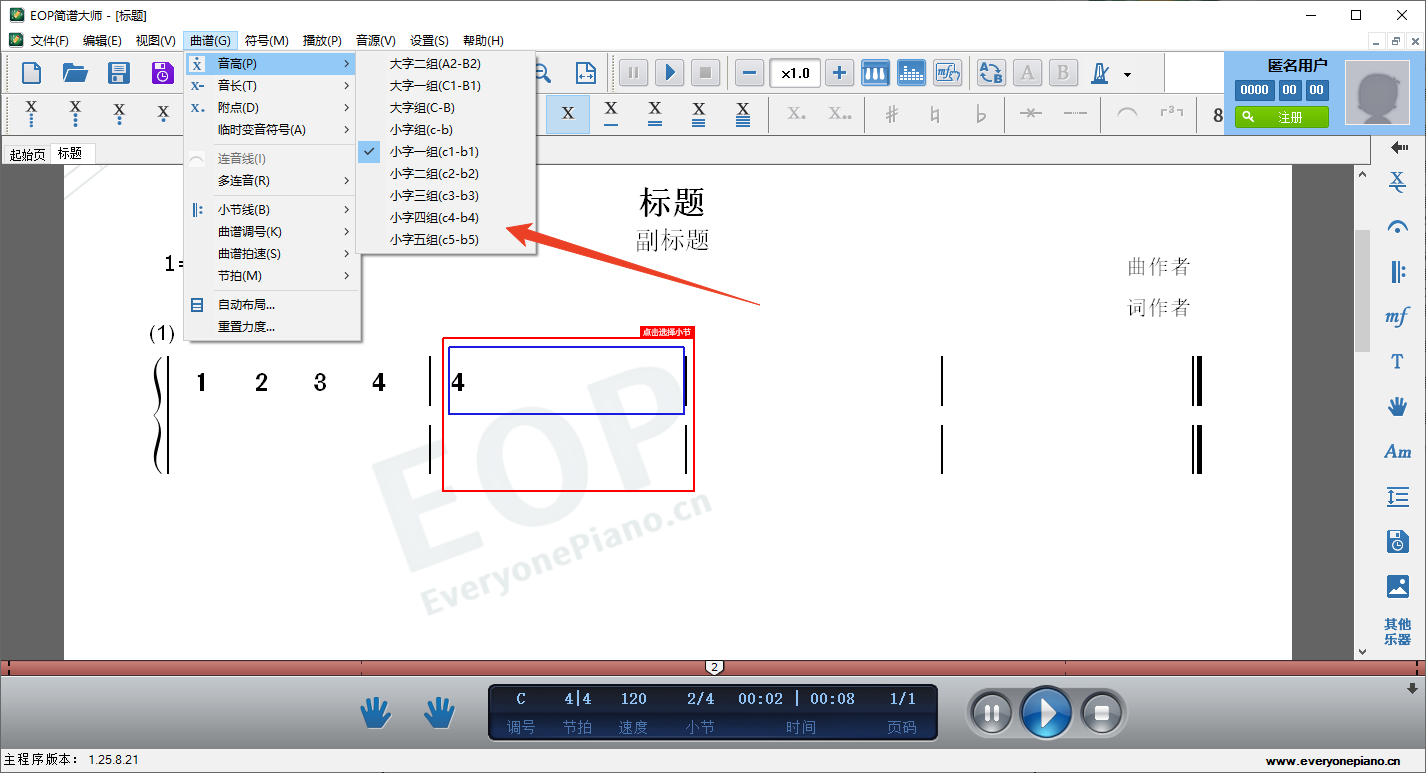Select the note with three underlines
This screenshot has width=1426, height=773.
pos(699,114)
